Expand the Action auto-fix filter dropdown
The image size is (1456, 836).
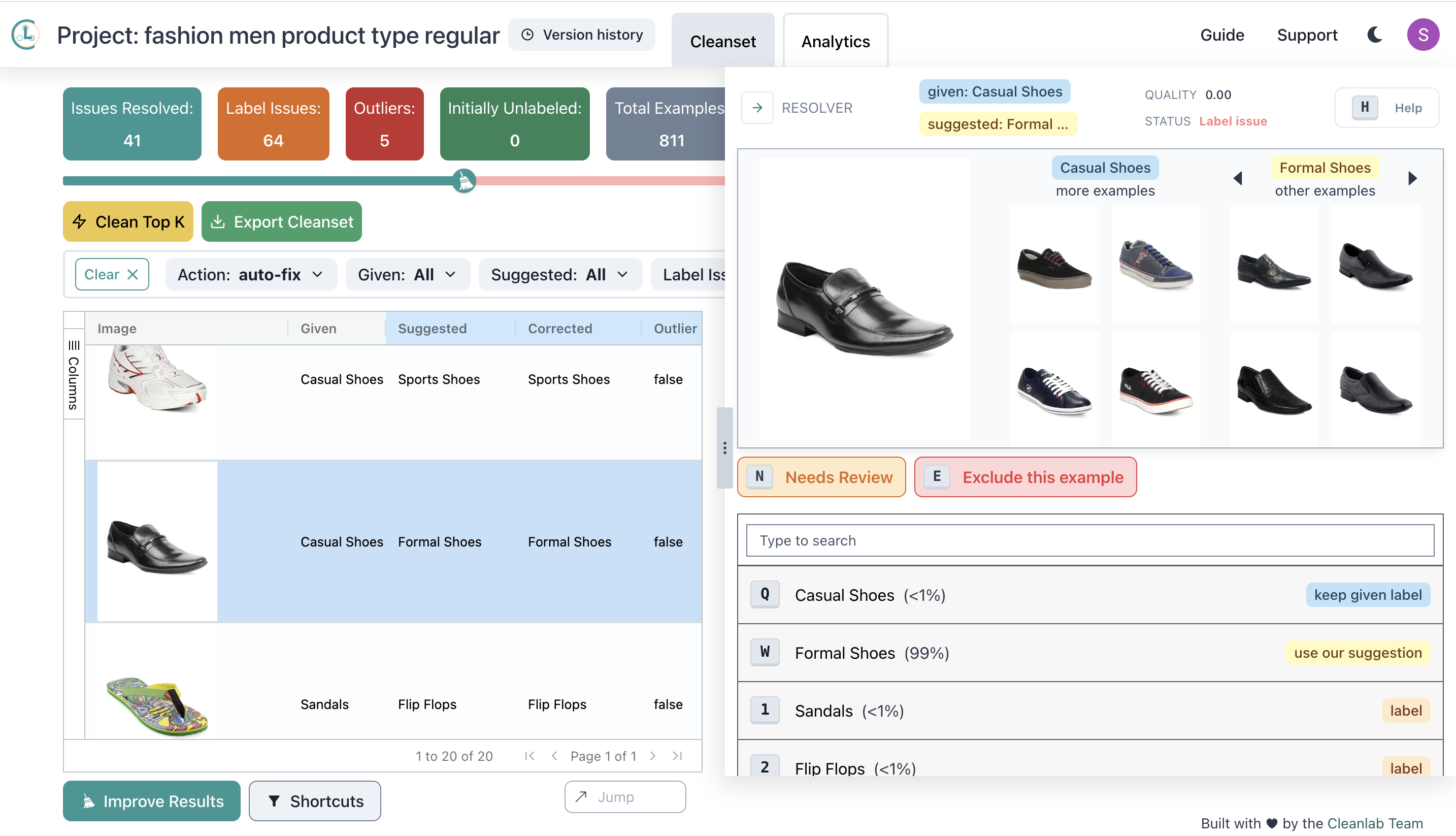(251, 274)
